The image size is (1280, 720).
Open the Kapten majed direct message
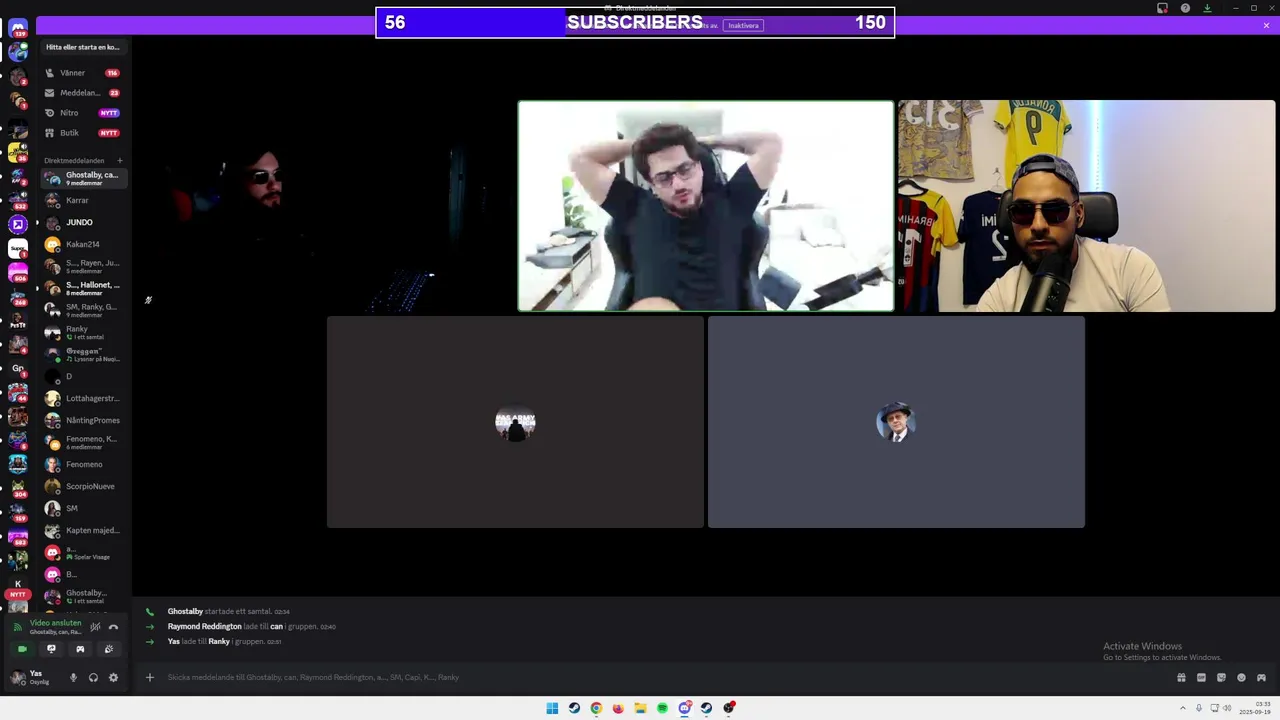point(83,530)
